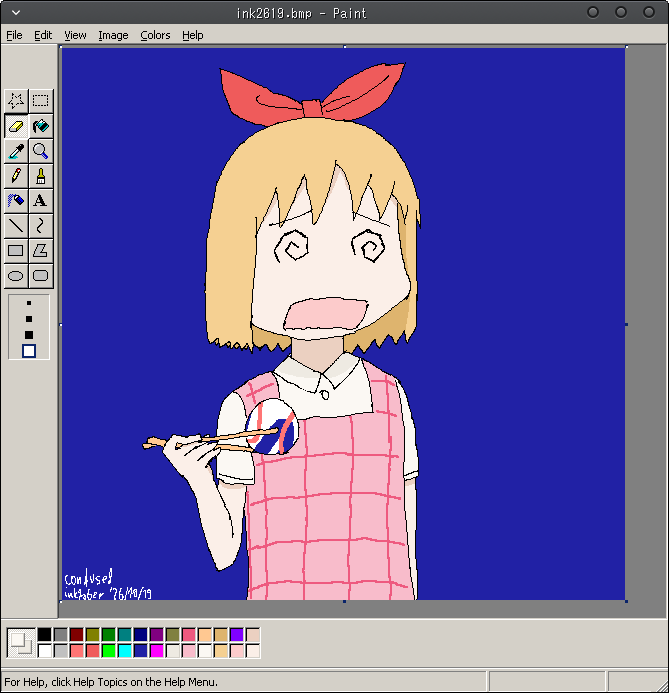The width and height of the screenshot is (669, 693).
Task: Open the Edit menu
Action: click(x=43, y=35)
